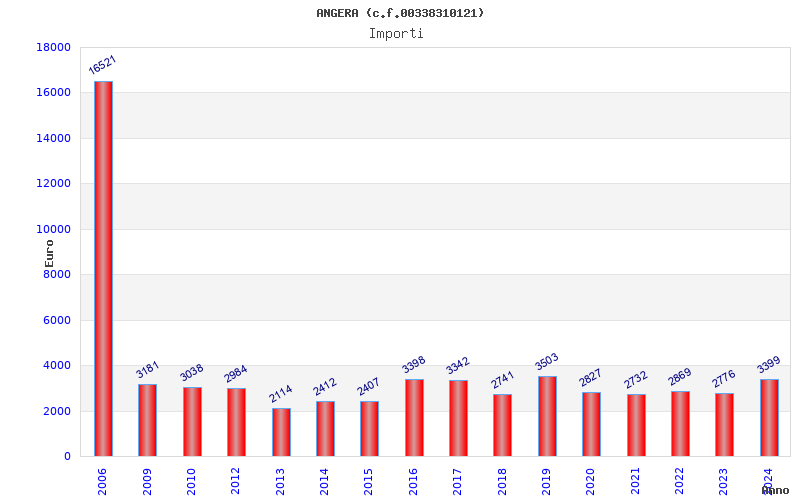Click the value label 2984
The image size is (800, 500).
point(236,373)
